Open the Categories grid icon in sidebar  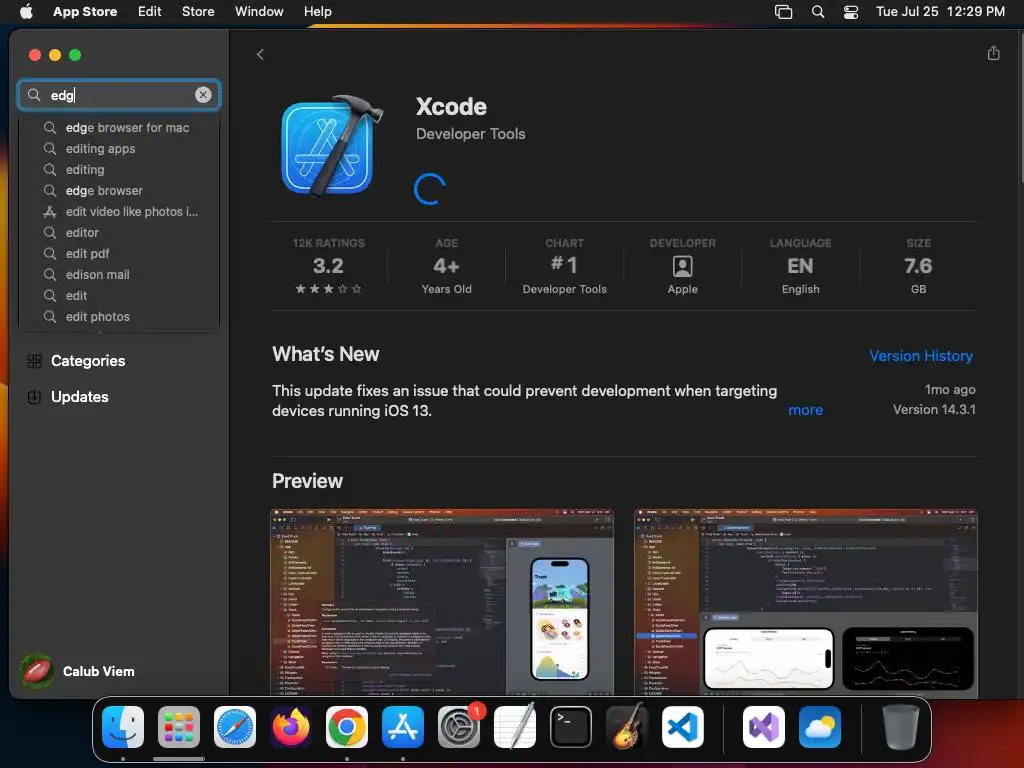(35, 361)
